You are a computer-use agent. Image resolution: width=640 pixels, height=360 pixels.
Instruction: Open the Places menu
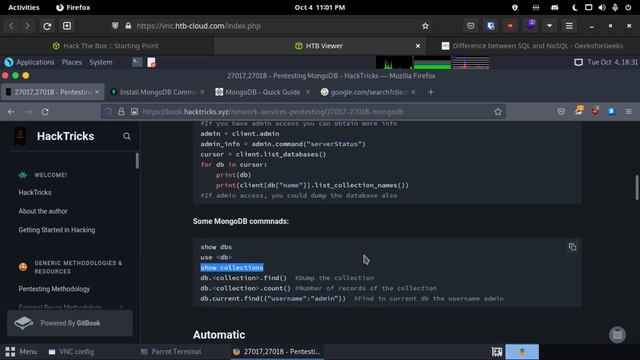tap(71, 62)
